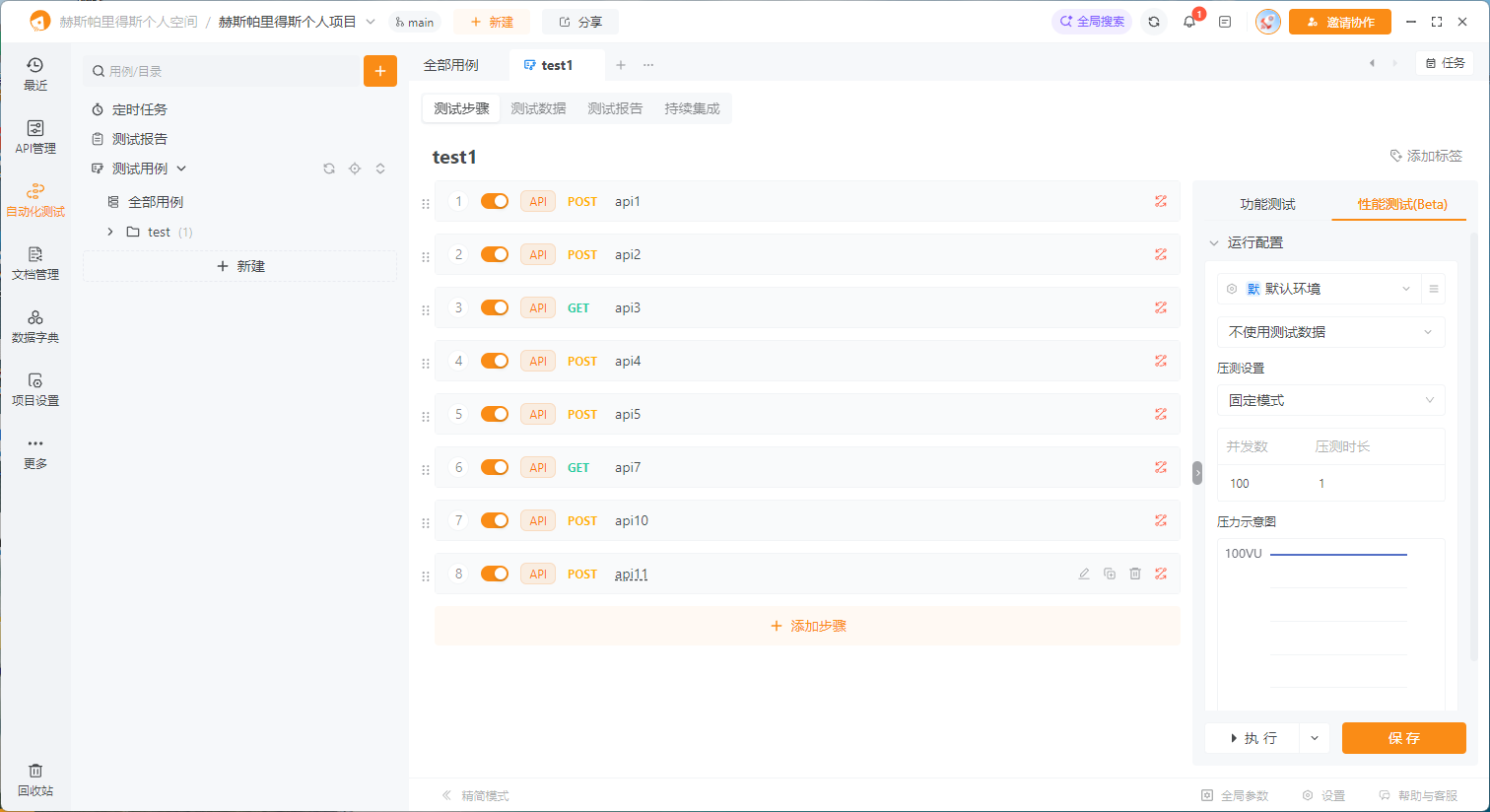
Task: Expand the test folder in tree
Action: click(110, 232)
